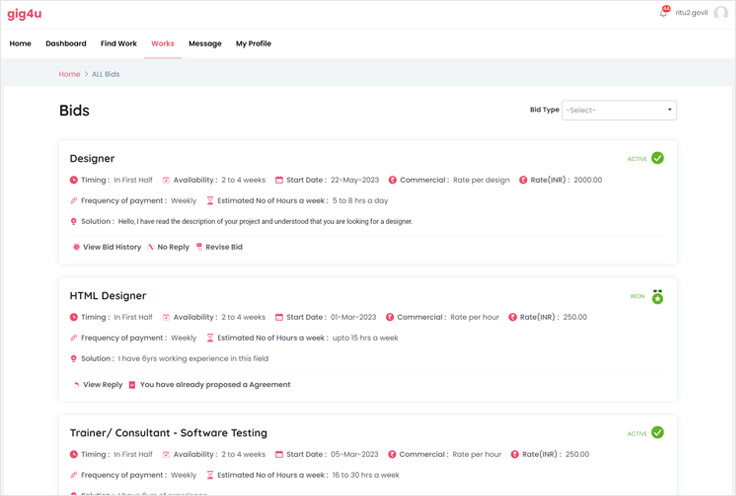Image resolution: width=736 pixels, height=496 pixels.
Task: Open My Profile from navigation
Action: 253,44
